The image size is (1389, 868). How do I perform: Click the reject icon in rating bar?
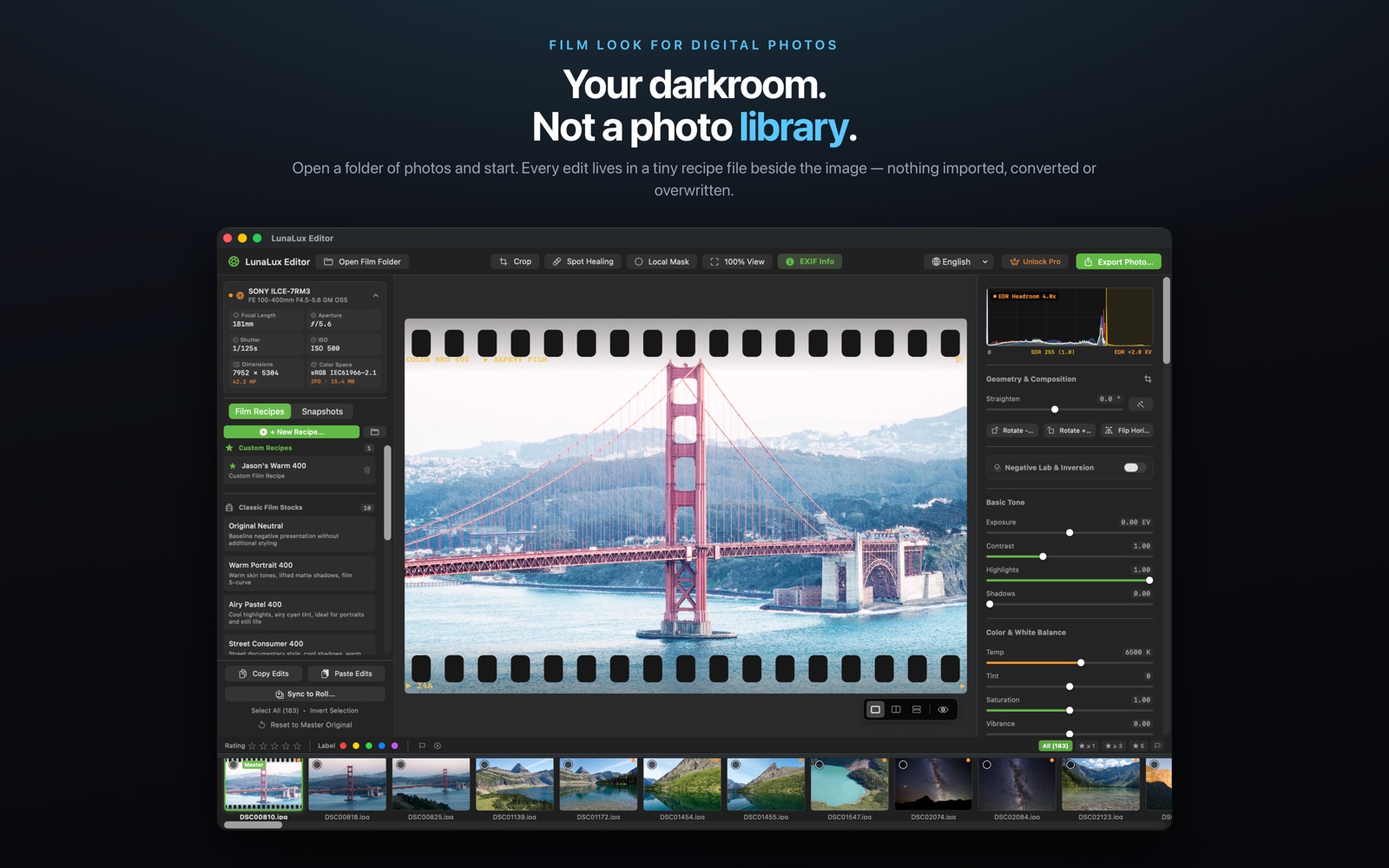click(438, 746)
